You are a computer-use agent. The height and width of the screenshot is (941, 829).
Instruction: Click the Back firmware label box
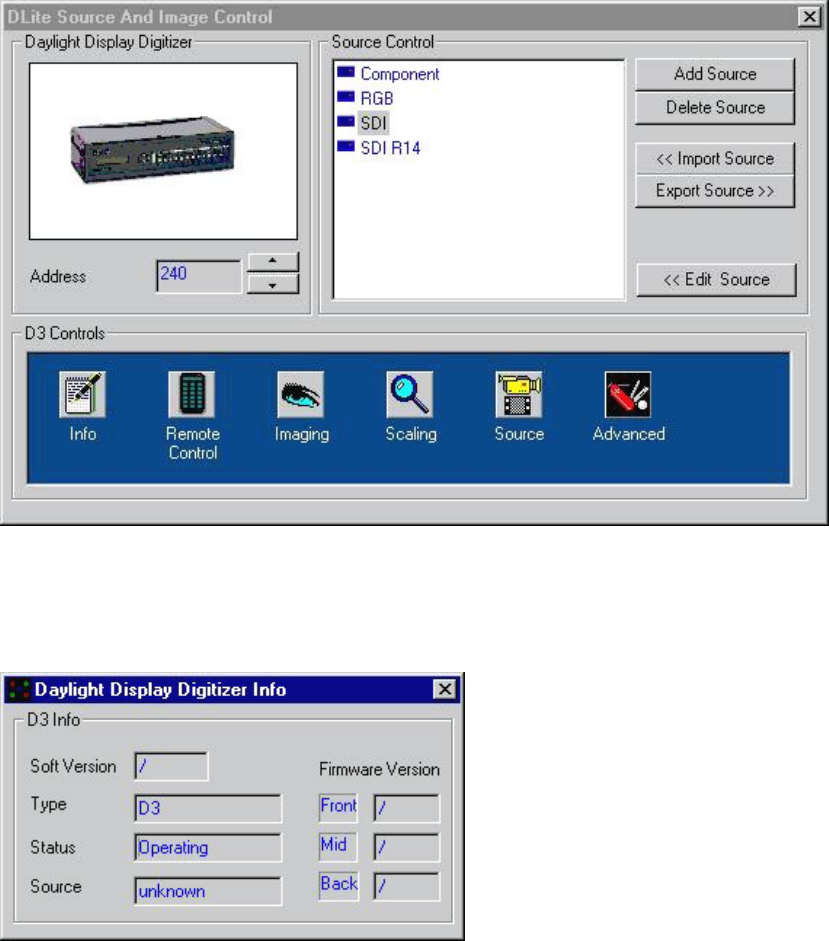pyautogui.click(x=339, y=885)
